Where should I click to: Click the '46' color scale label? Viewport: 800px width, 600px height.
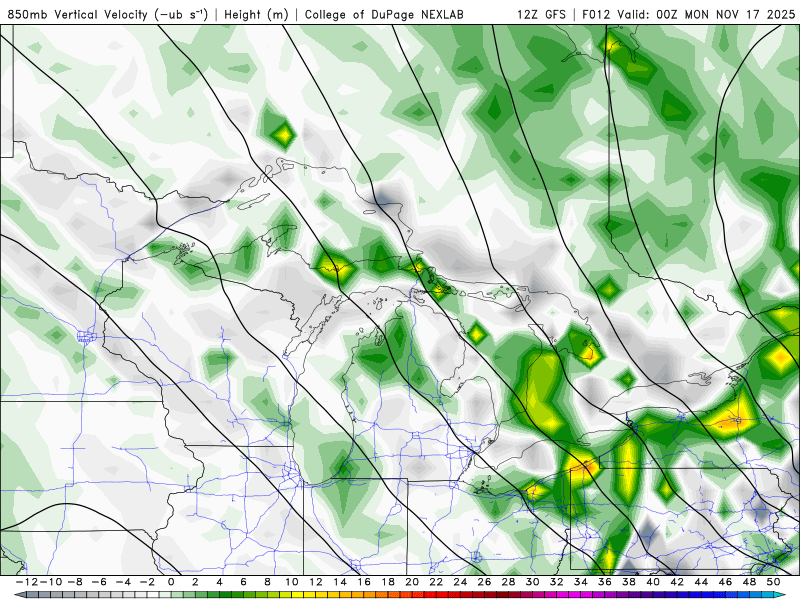point(725,582)
